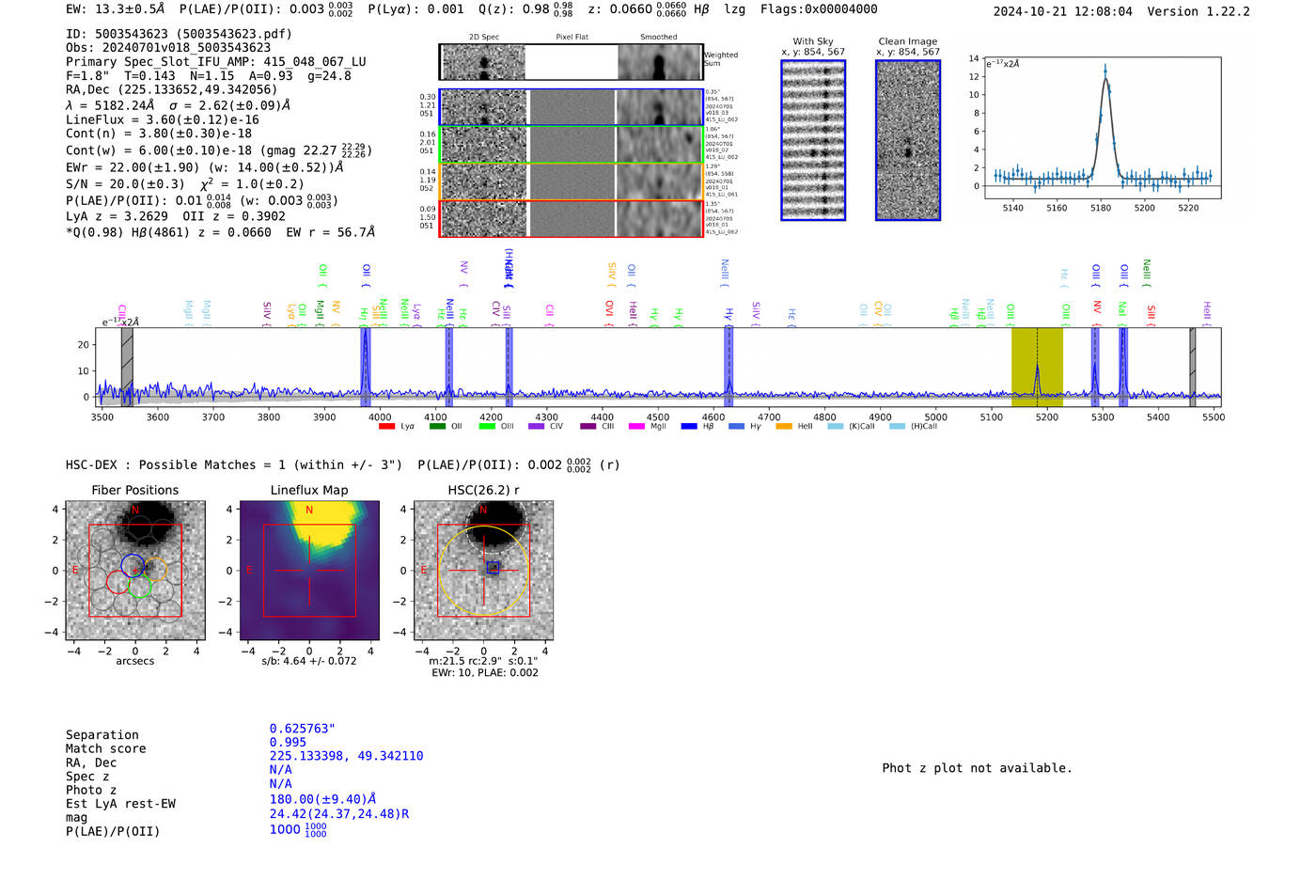Click the magenta MgII legend swatch

click(x=636, y=426)
